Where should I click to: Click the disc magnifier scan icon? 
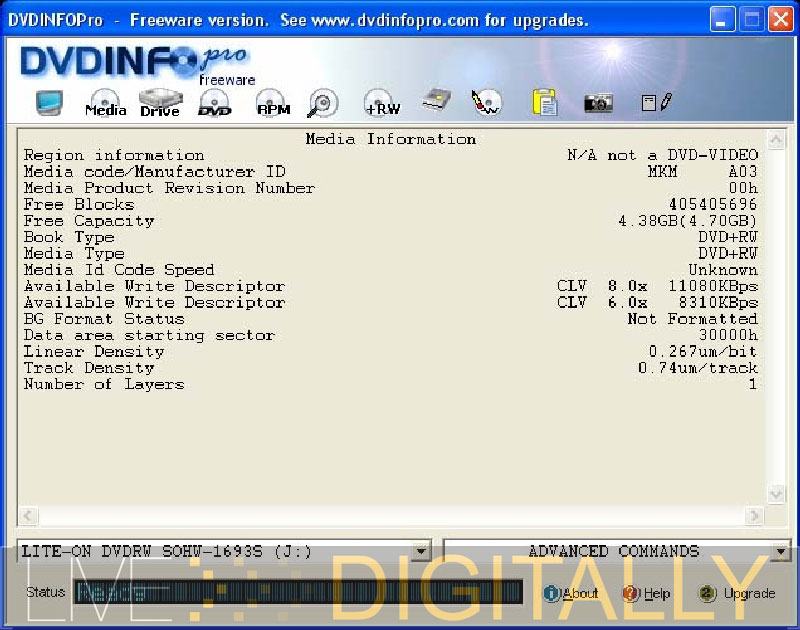(323, 102)
